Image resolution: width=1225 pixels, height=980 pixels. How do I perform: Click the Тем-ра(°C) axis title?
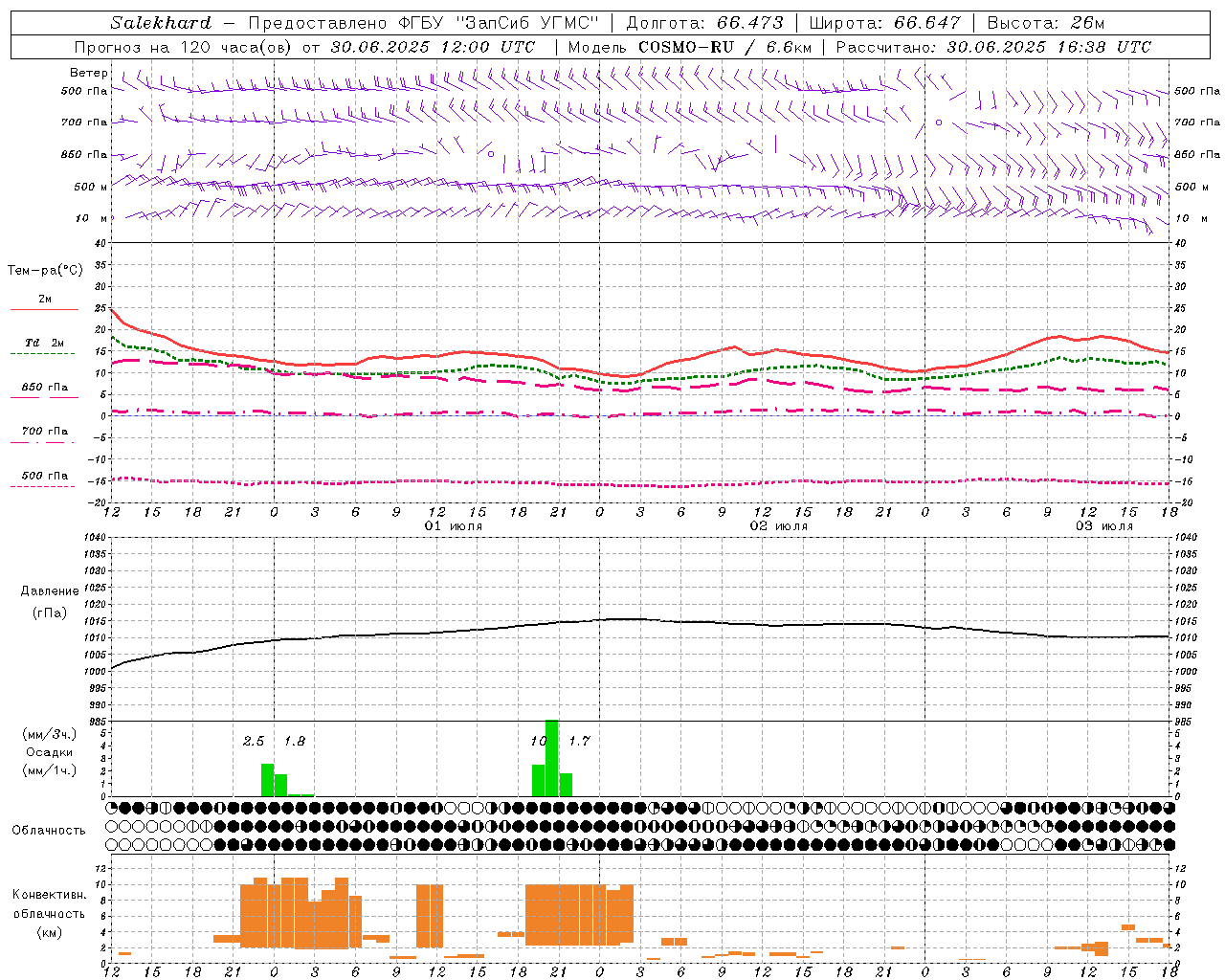click(x=45, y=271)
